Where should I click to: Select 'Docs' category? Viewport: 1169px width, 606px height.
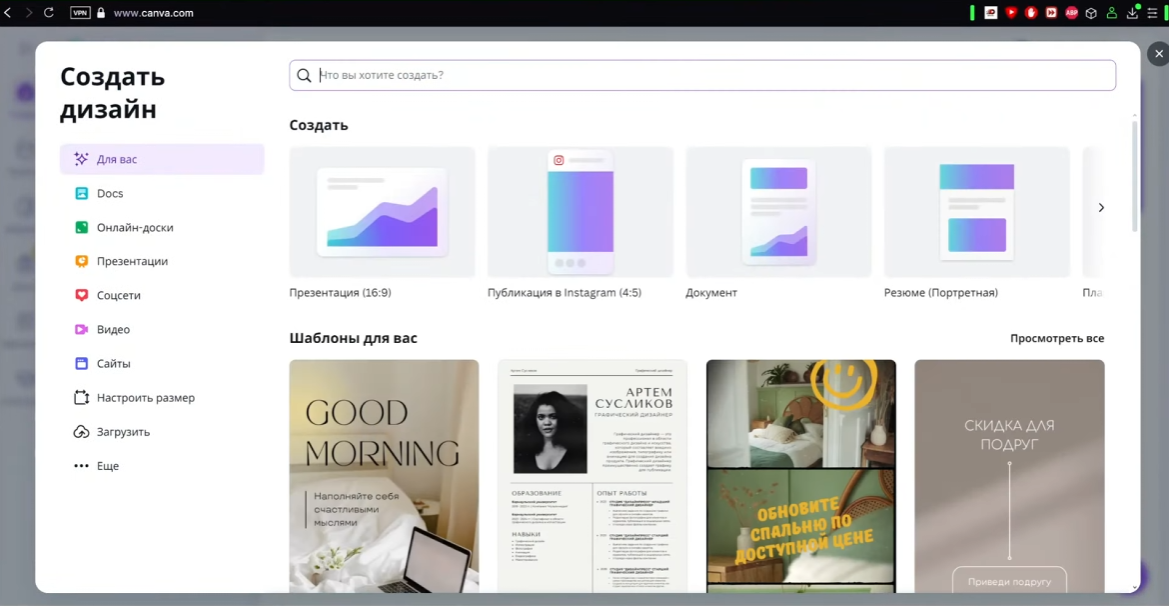pyautogui.click(x=162, y=193)
